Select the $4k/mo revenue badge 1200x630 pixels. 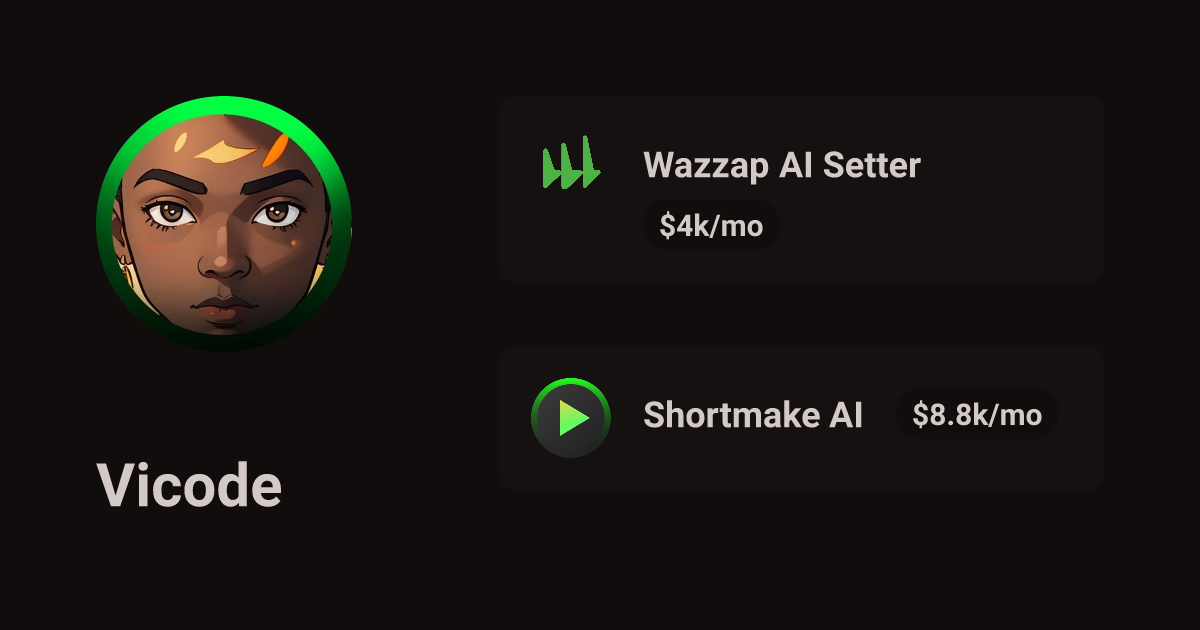click(711, 226)
